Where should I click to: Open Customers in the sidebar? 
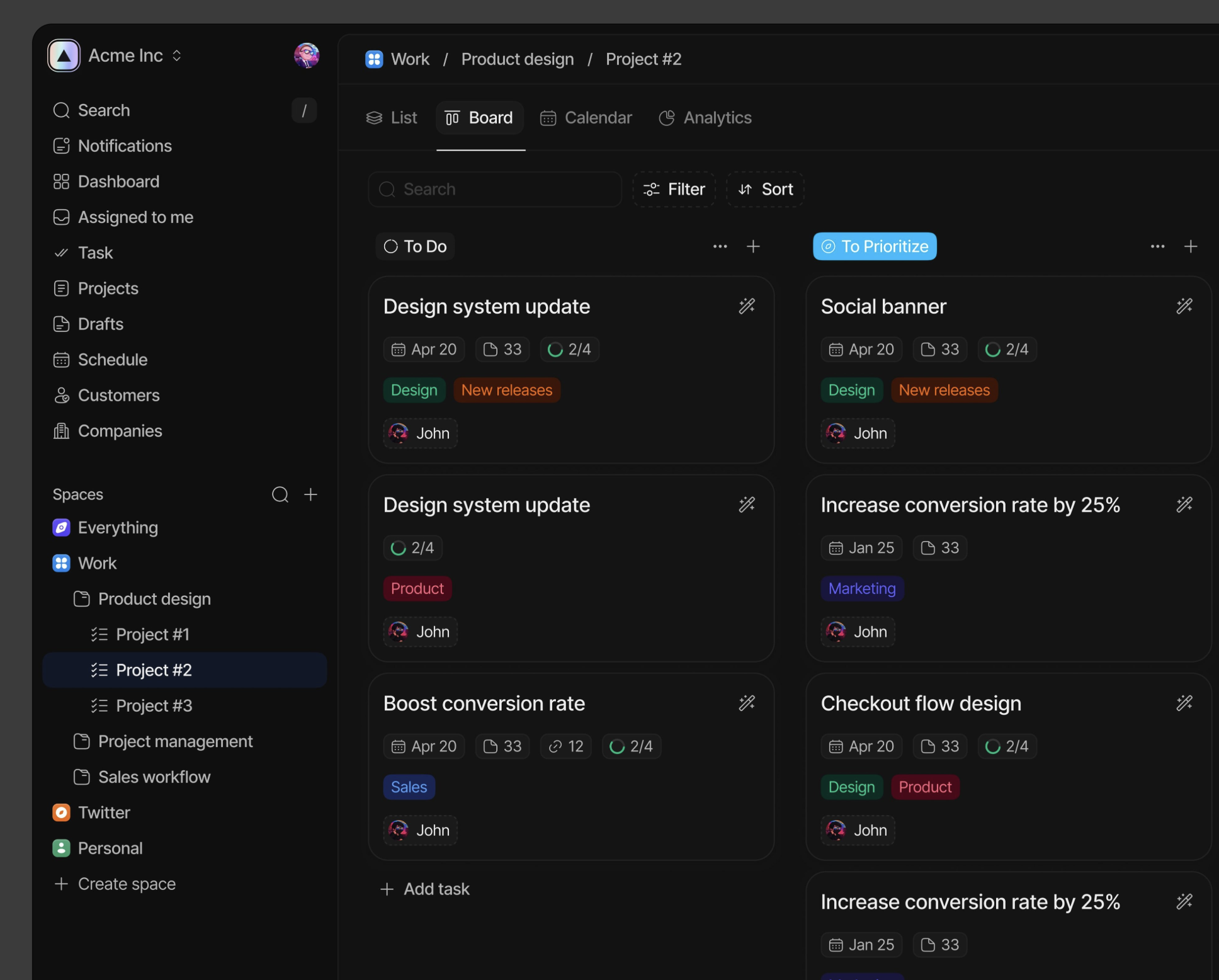point(106,396)
